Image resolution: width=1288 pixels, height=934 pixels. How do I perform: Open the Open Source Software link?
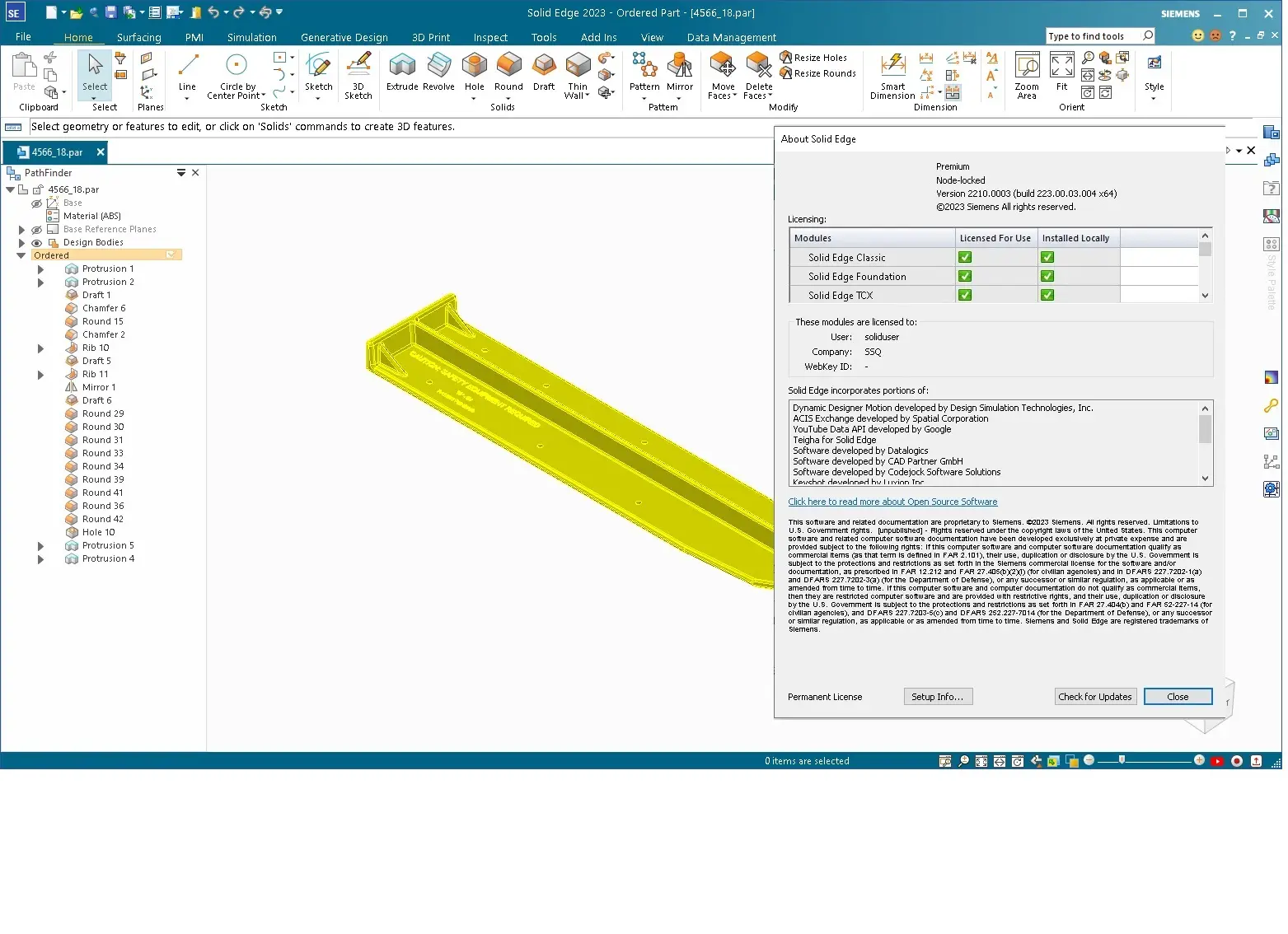click(892, 502)
